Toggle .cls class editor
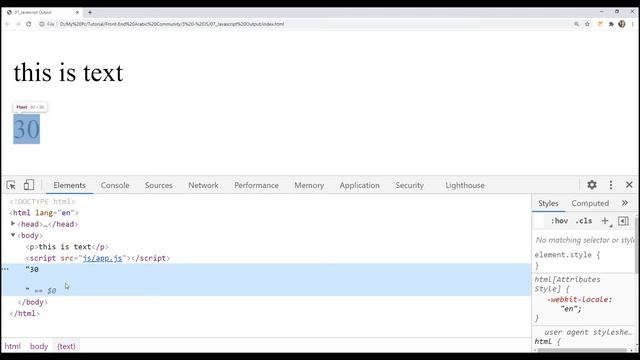The image size is (640, 360). [x=584, y=221]
